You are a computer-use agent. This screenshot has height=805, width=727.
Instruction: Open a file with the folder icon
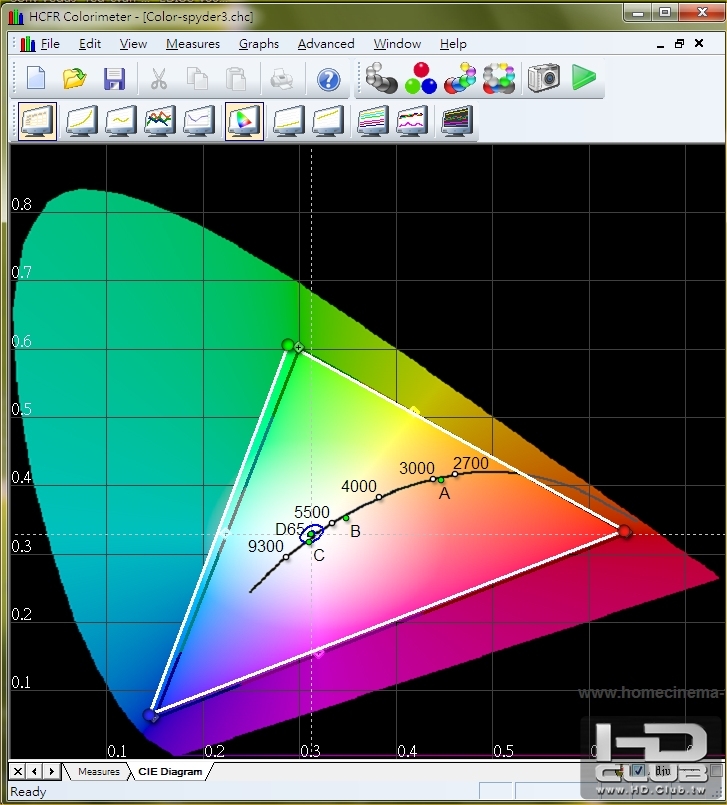(75, 79)
